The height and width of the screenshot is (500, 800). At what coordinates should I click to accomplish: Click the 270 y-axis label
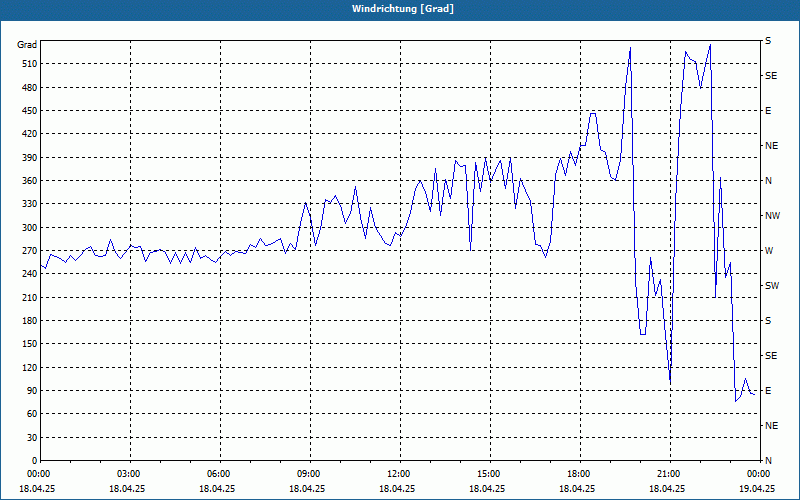point(30,251)
